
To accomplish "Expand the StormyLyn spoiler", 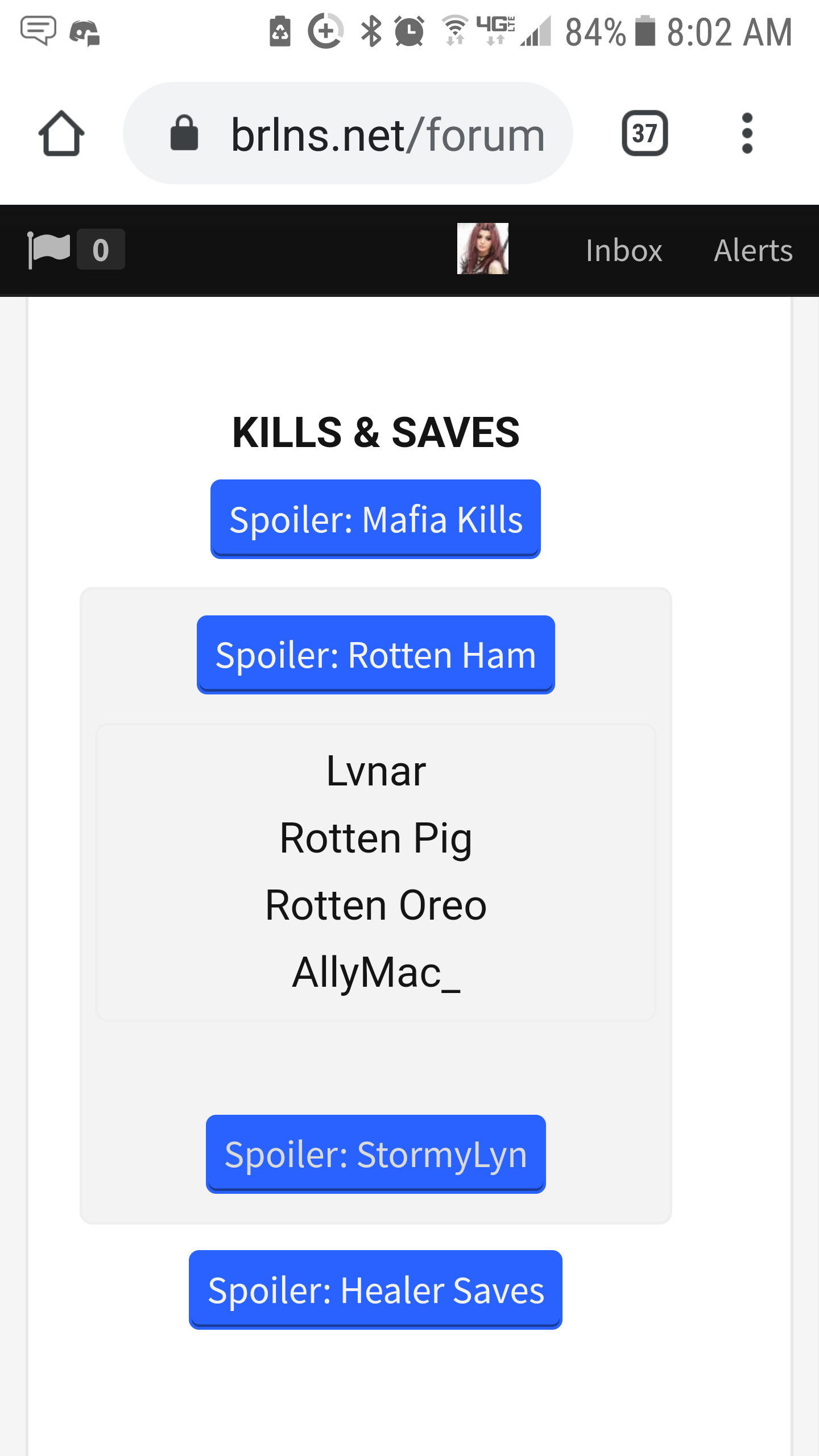I will pyautogui.click(x=375, y=1154).
